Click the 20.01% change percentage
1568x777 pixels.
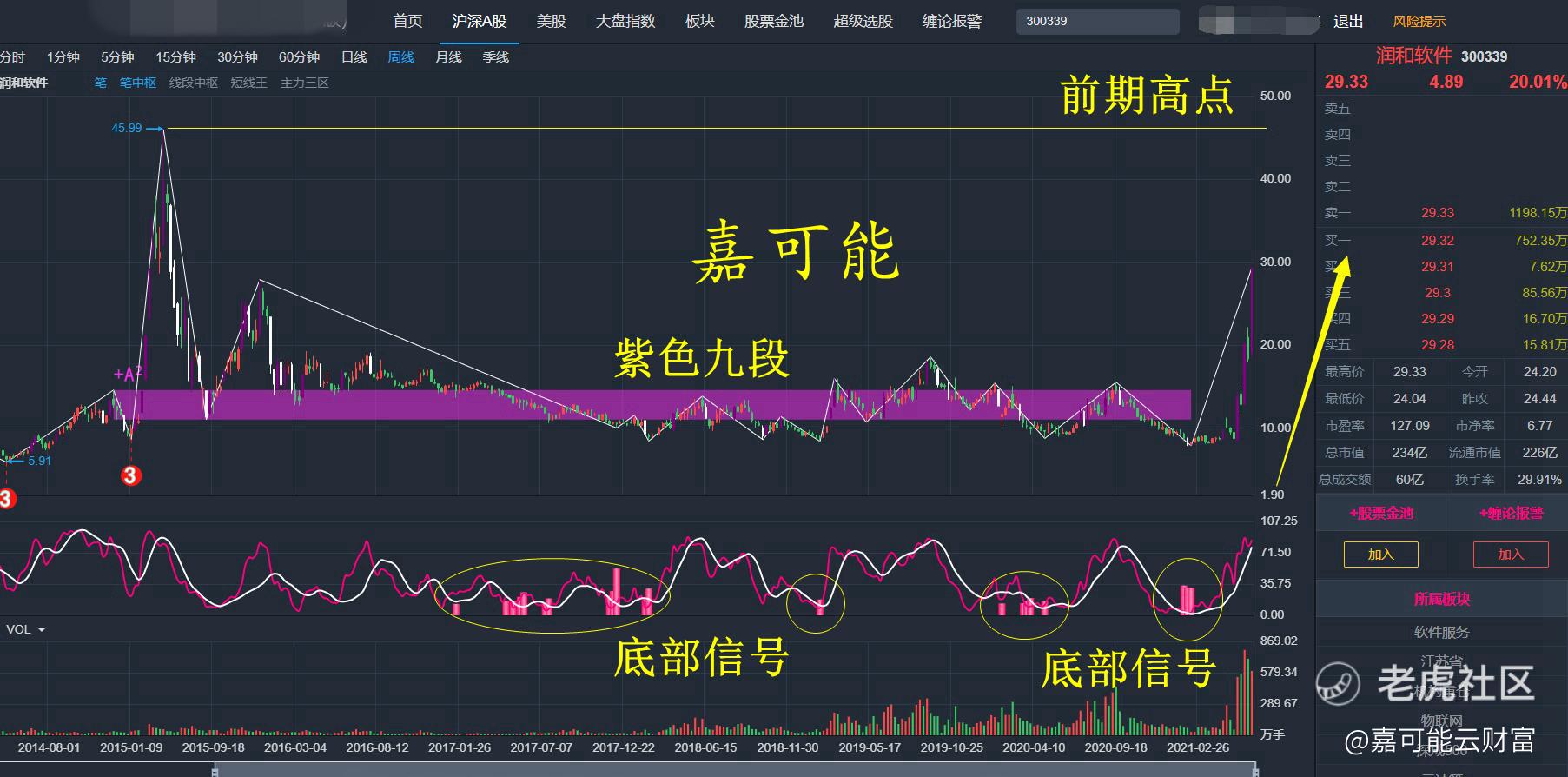(x=1538, y=82)
